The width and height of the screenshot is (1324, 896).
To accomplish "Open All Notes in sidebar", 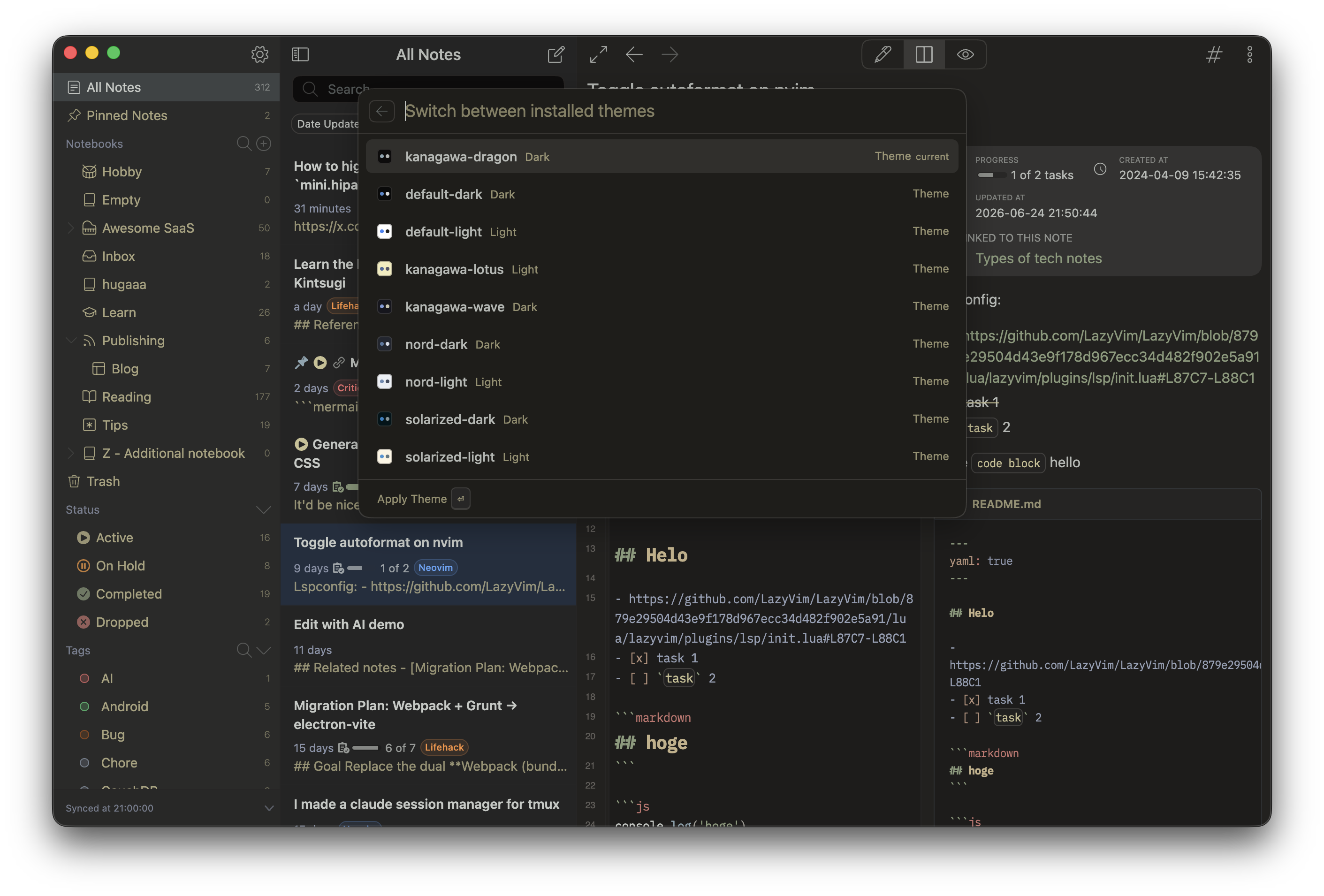I will click(x=167, y=87).
